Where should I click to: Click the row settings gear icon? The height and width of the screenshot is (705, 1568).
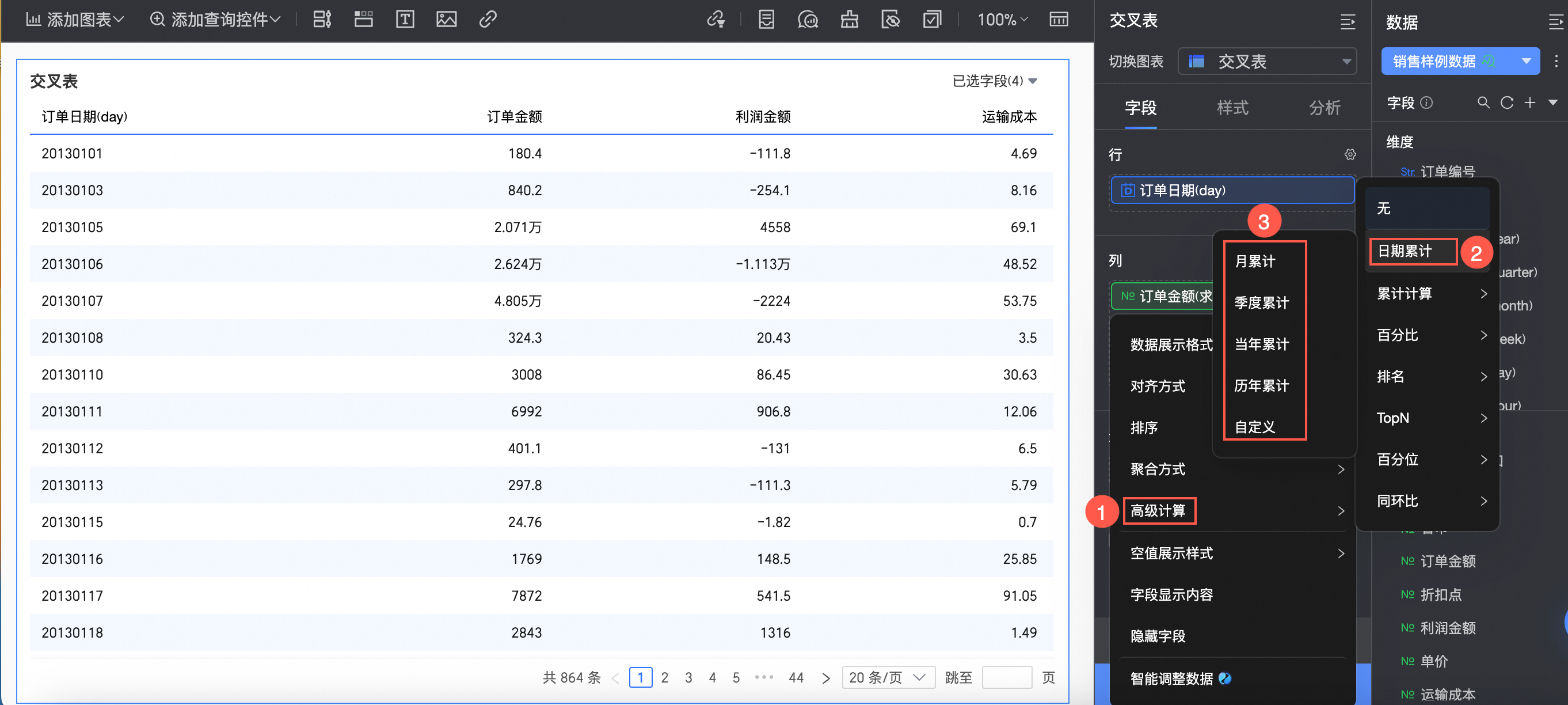pyautogui.click(x=1349, y=155)
